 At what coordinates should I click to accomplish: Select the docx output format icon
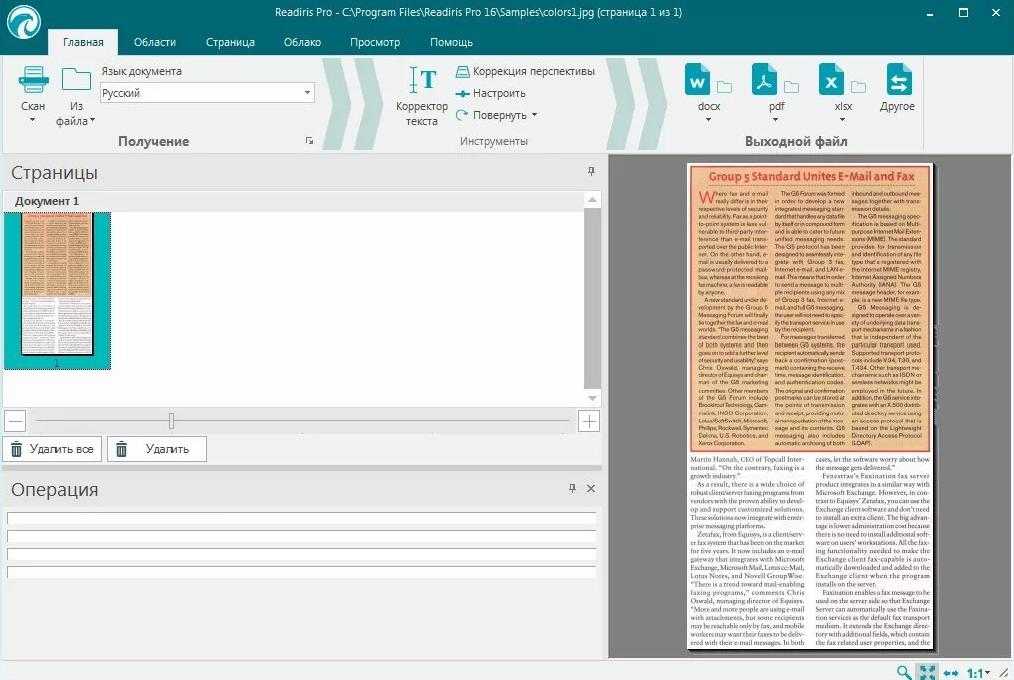698,80
